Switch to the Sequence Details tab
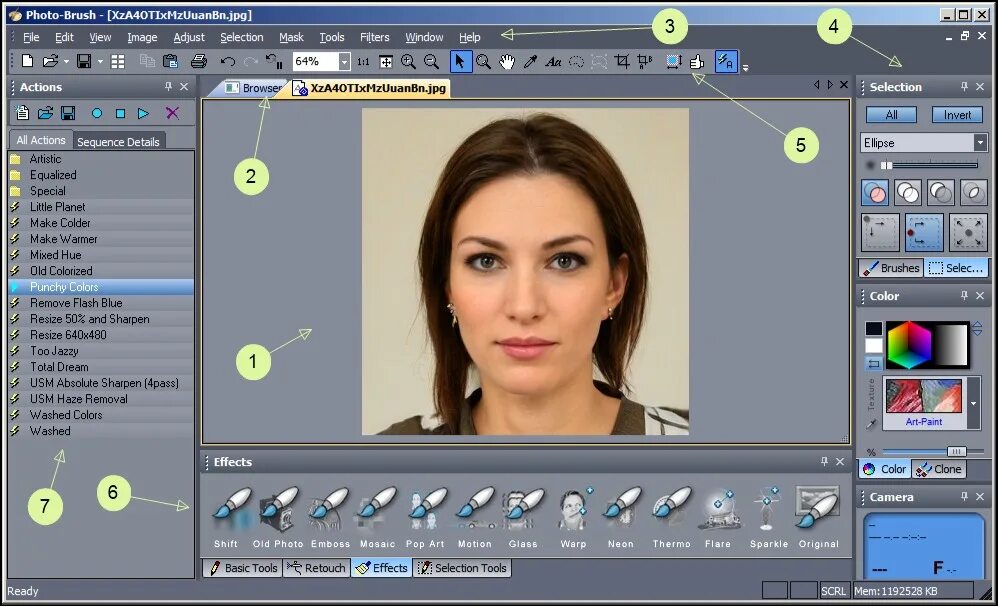The image size is (998, 606). click(x=118, y=142)
